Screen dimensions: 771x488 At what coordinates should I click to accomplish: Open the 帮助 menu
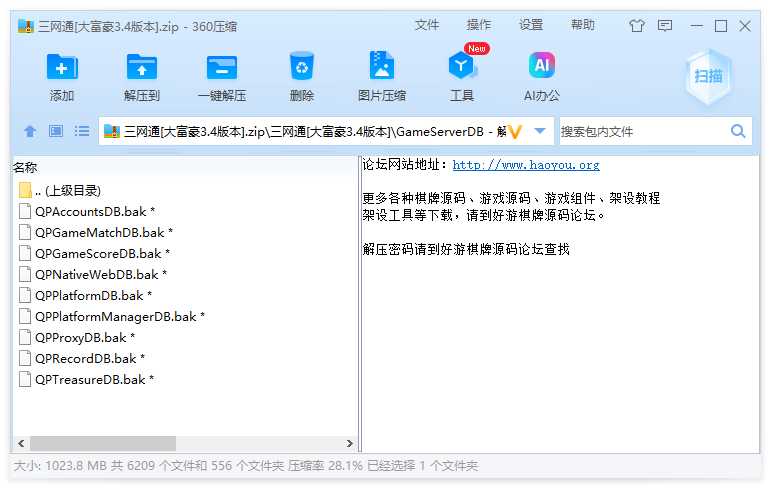coord(583,25)
